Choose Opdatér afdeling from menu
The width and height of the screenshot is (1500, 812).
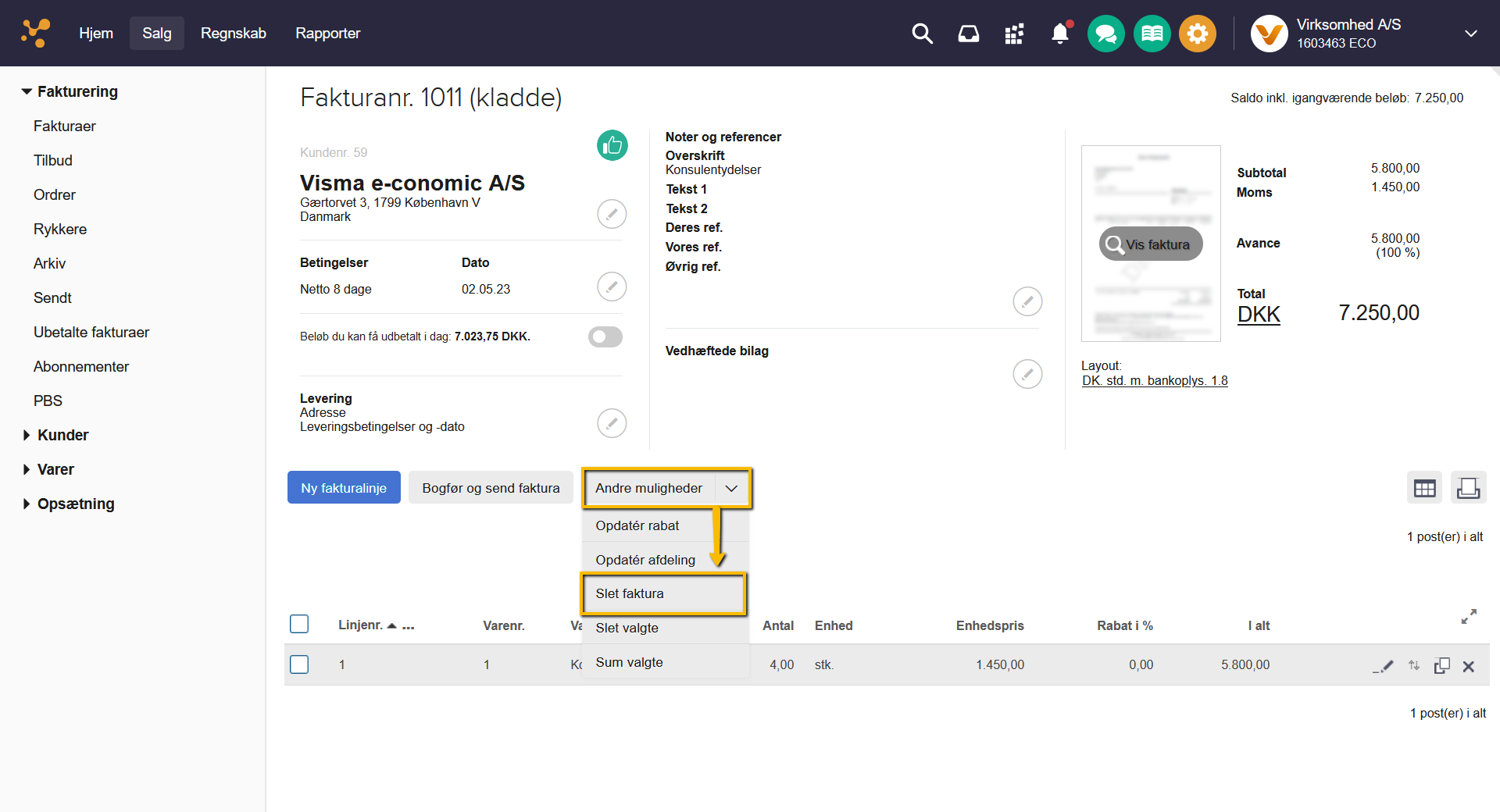[x=666, y=560]
